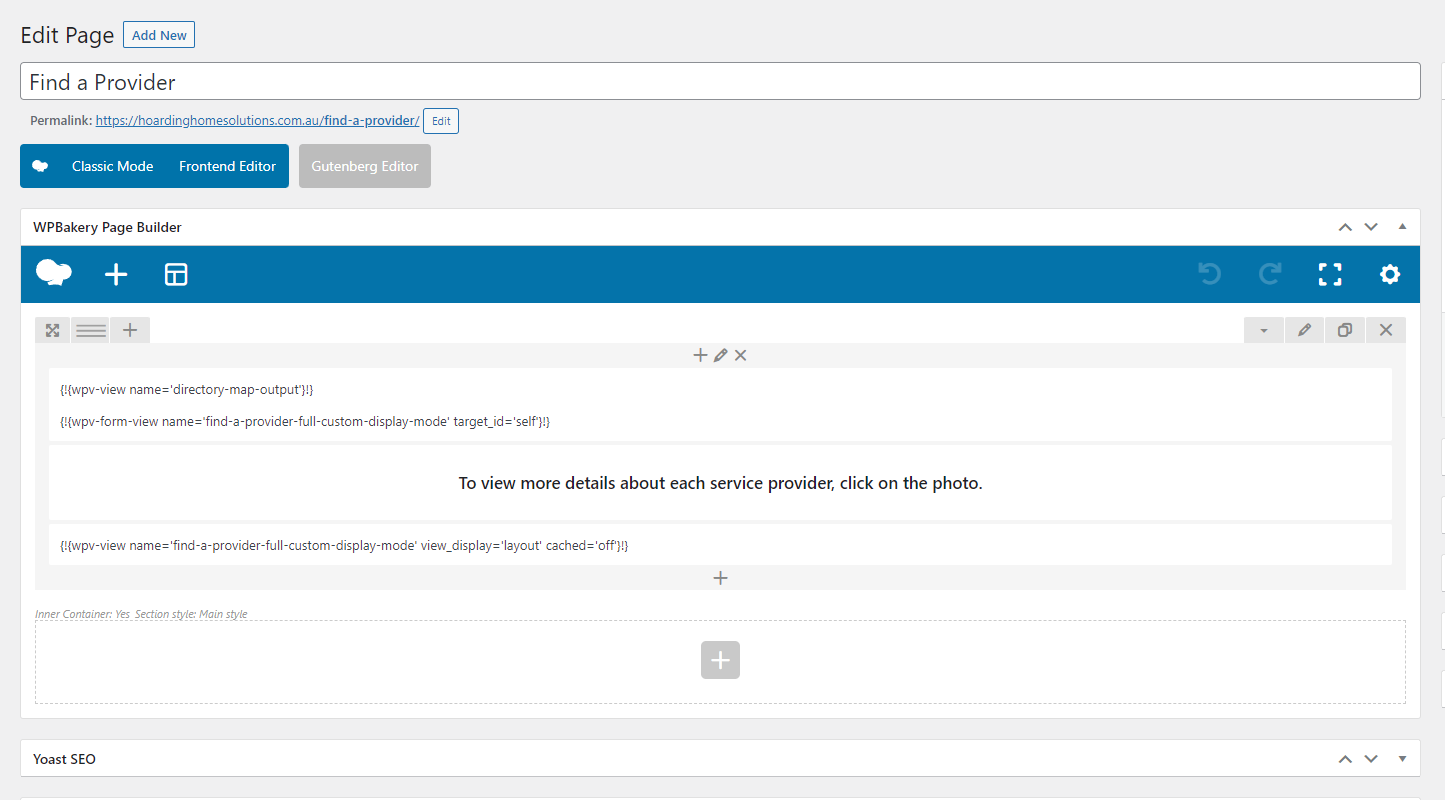Expand the Yoast SEO panel

point(1402,759)
